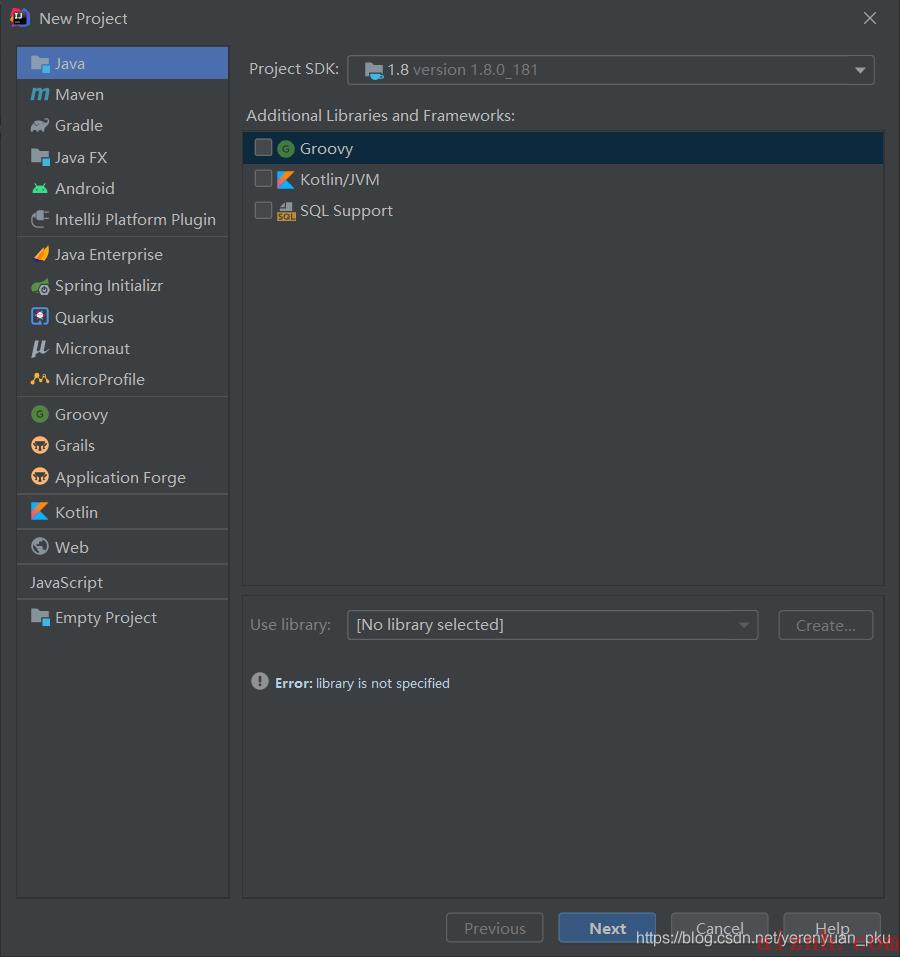The height and width of the screenshot is (957, 900).
Task: Pick Groovy in the sidebar list
Action: (x=123, y=414)
